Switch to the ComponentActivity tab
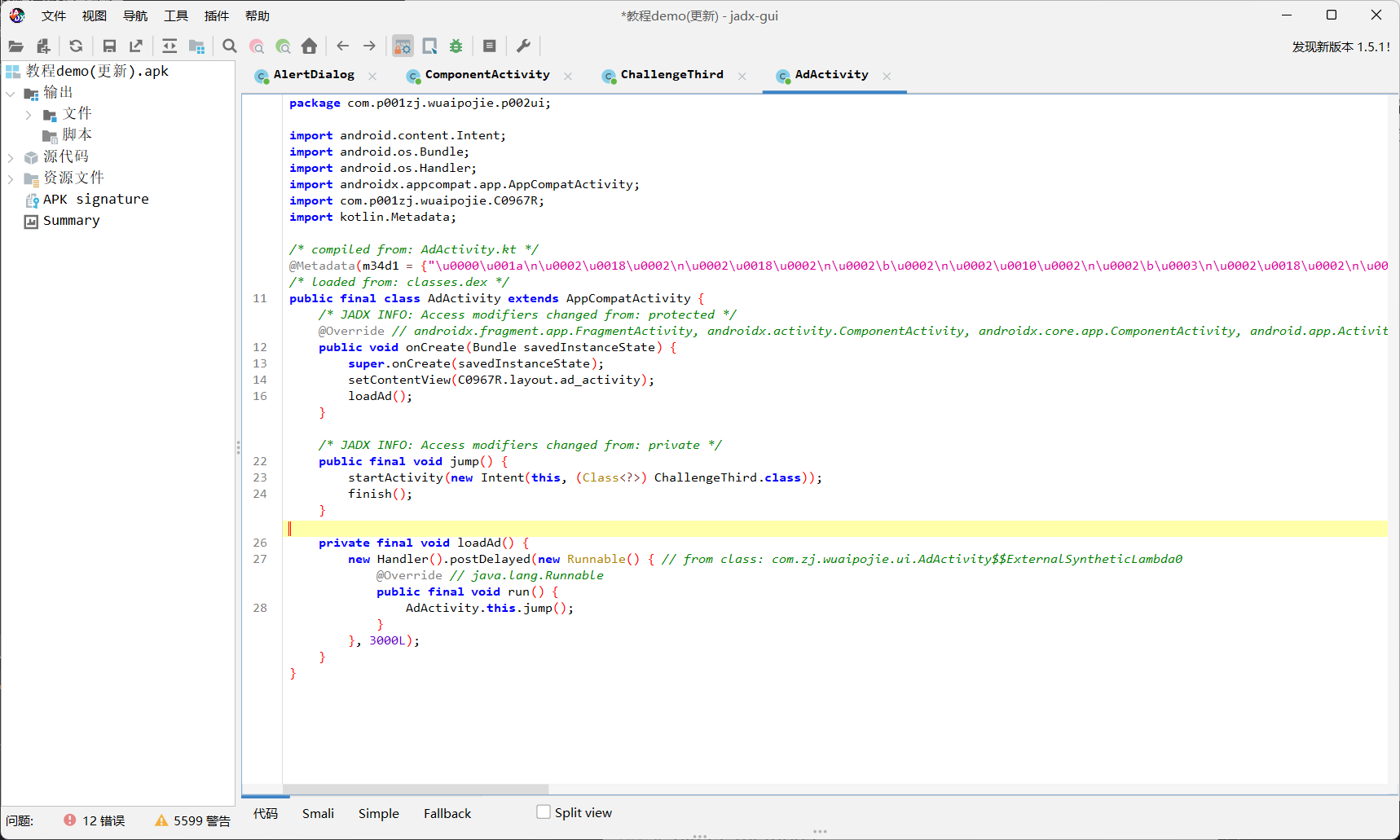 click(x=487, y=75)
